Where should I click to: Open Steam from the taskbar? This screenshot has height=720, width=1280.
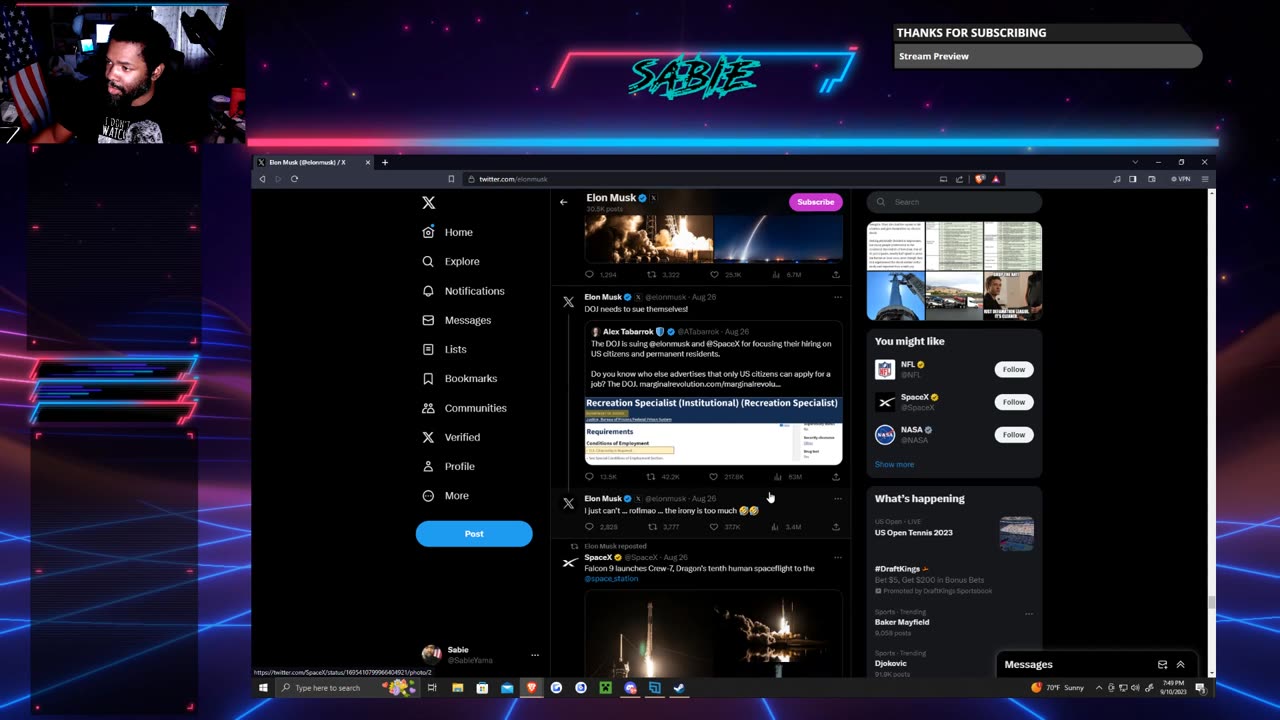[679, 688]
